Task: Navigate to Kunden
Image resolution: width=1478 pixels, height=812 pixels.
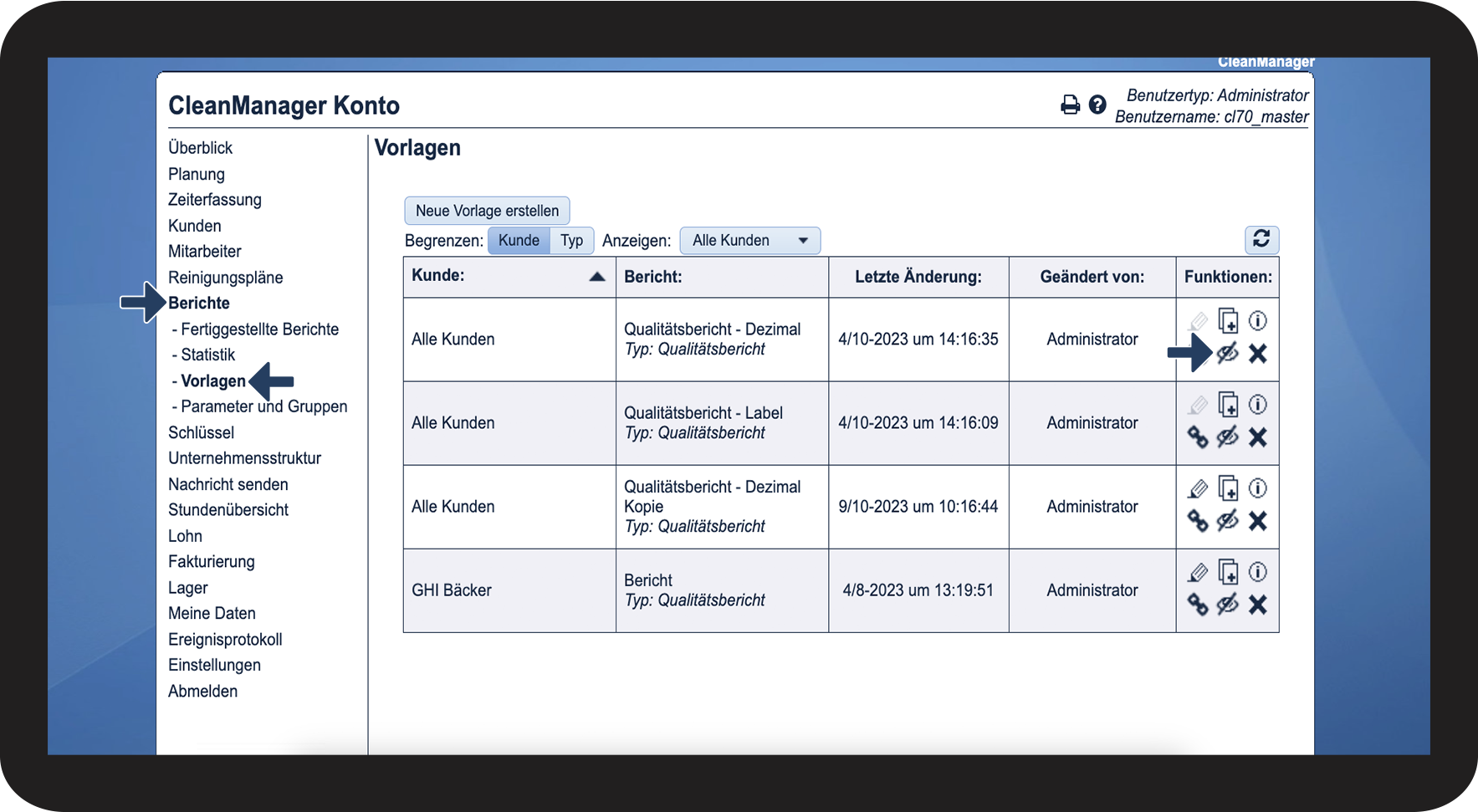Action: click(x=195, y=226)
